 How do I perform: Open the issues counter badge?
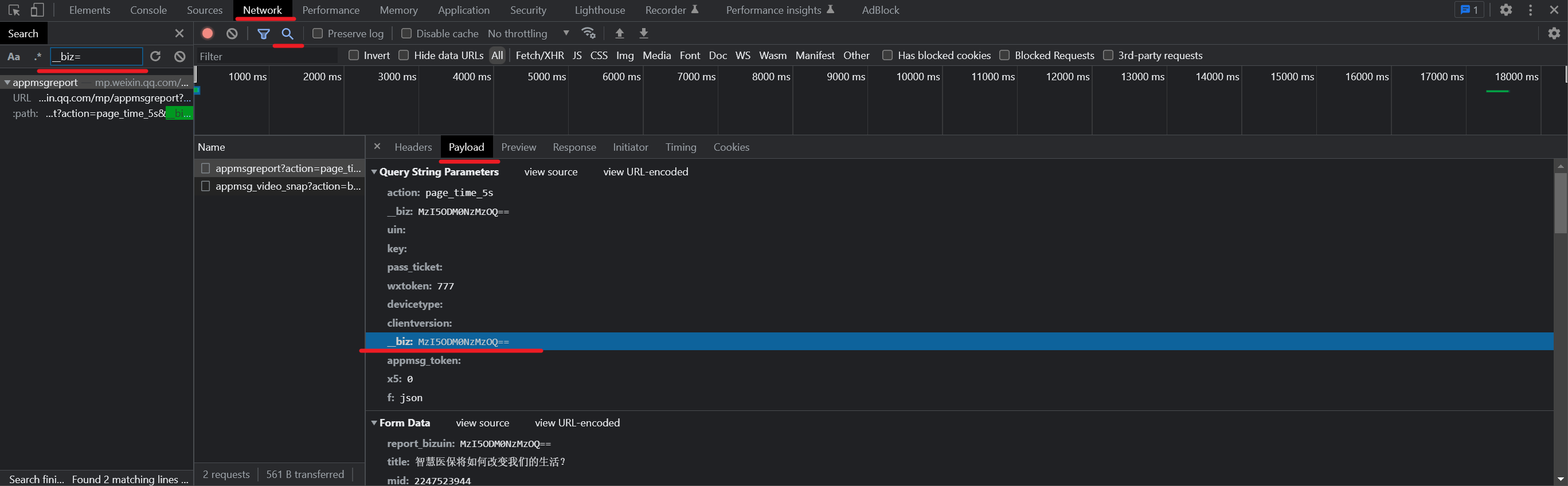[1469, 10]
